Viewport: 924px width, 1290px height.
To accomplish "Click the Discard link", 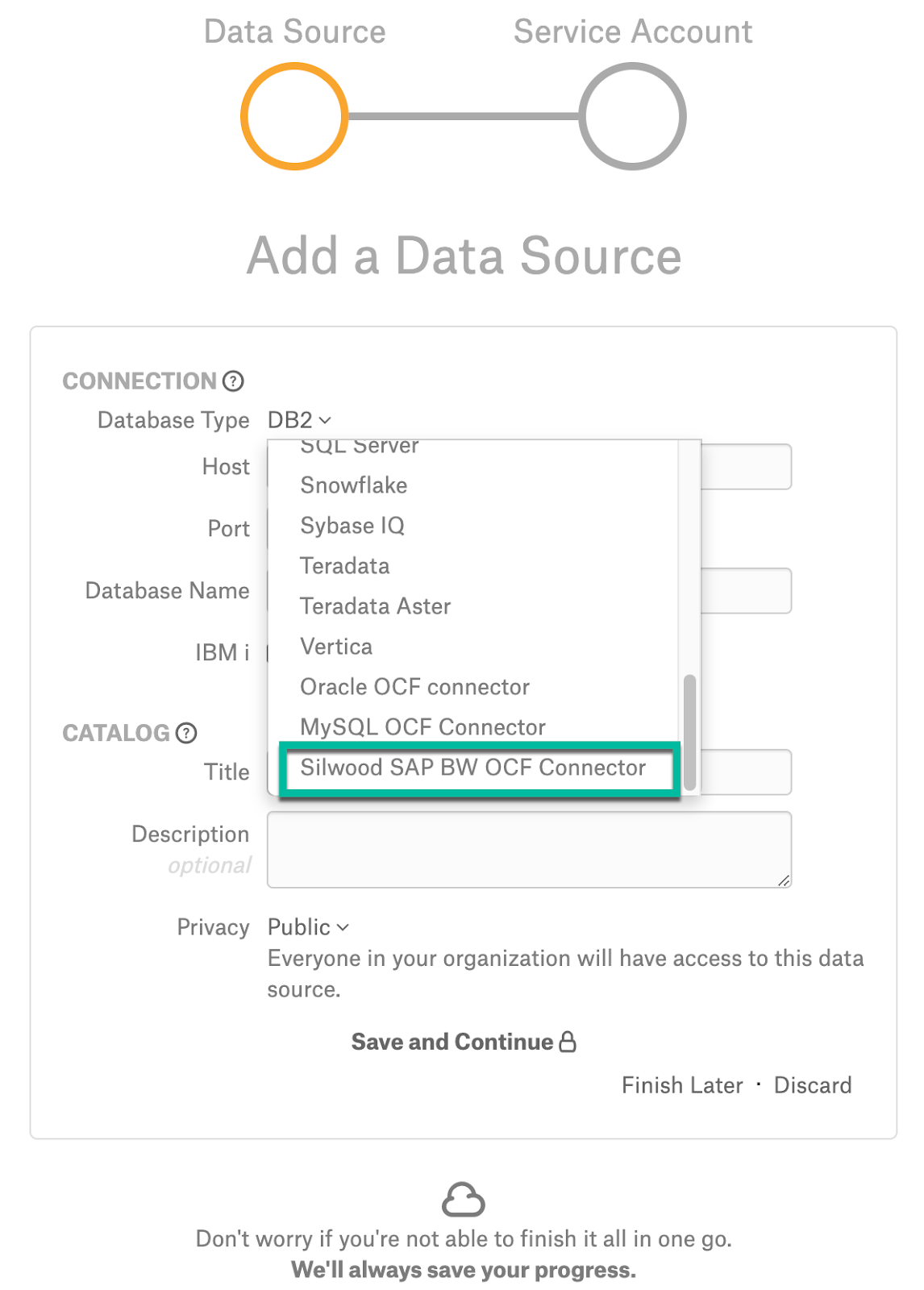I will coord(813,1085).
